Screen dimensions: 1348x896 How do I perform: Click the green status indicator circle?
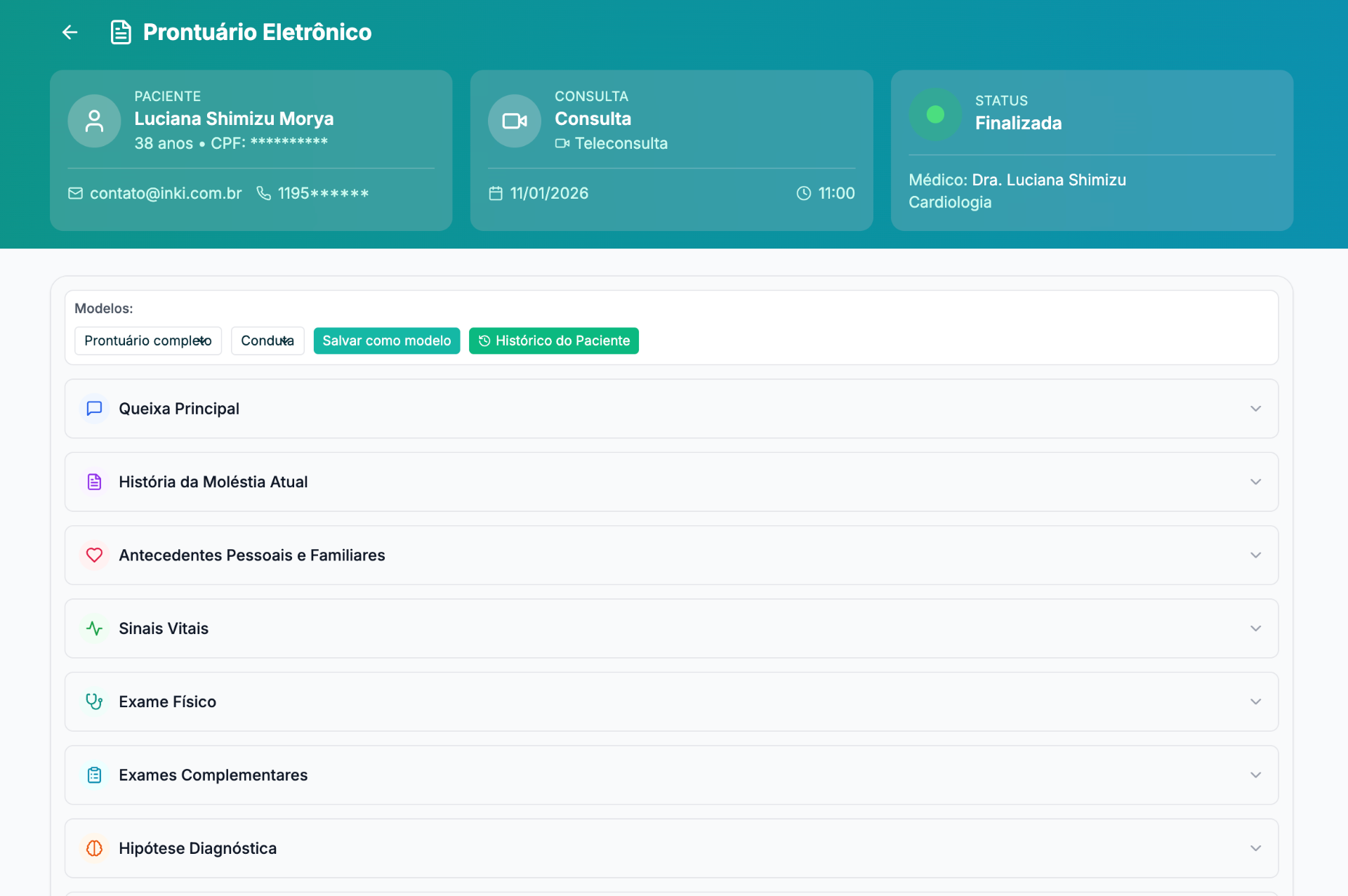934,114
